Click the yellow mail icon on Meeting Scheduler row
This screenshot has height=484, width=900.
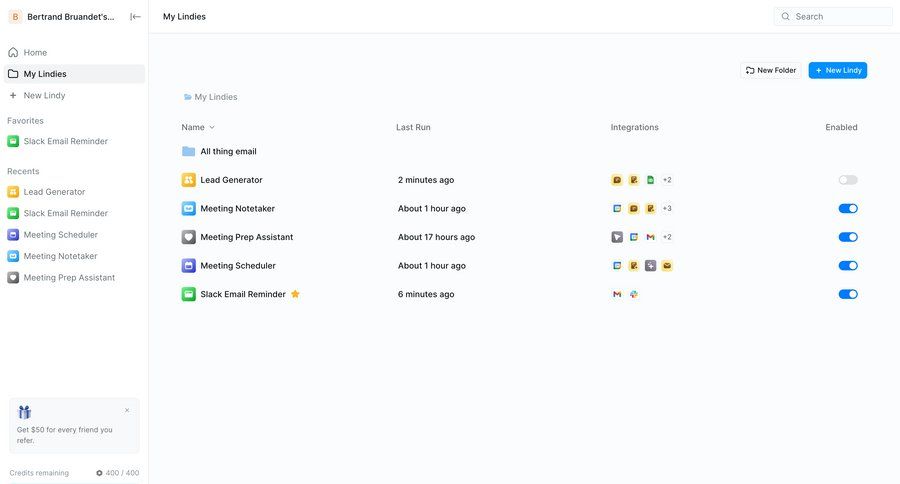[x=667, y=266]
